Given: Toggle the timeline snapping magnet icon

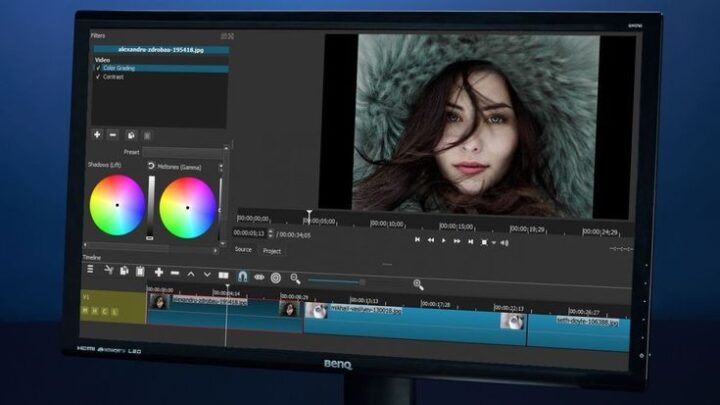Looking at the screenshot, I should [x=242, y=275].
